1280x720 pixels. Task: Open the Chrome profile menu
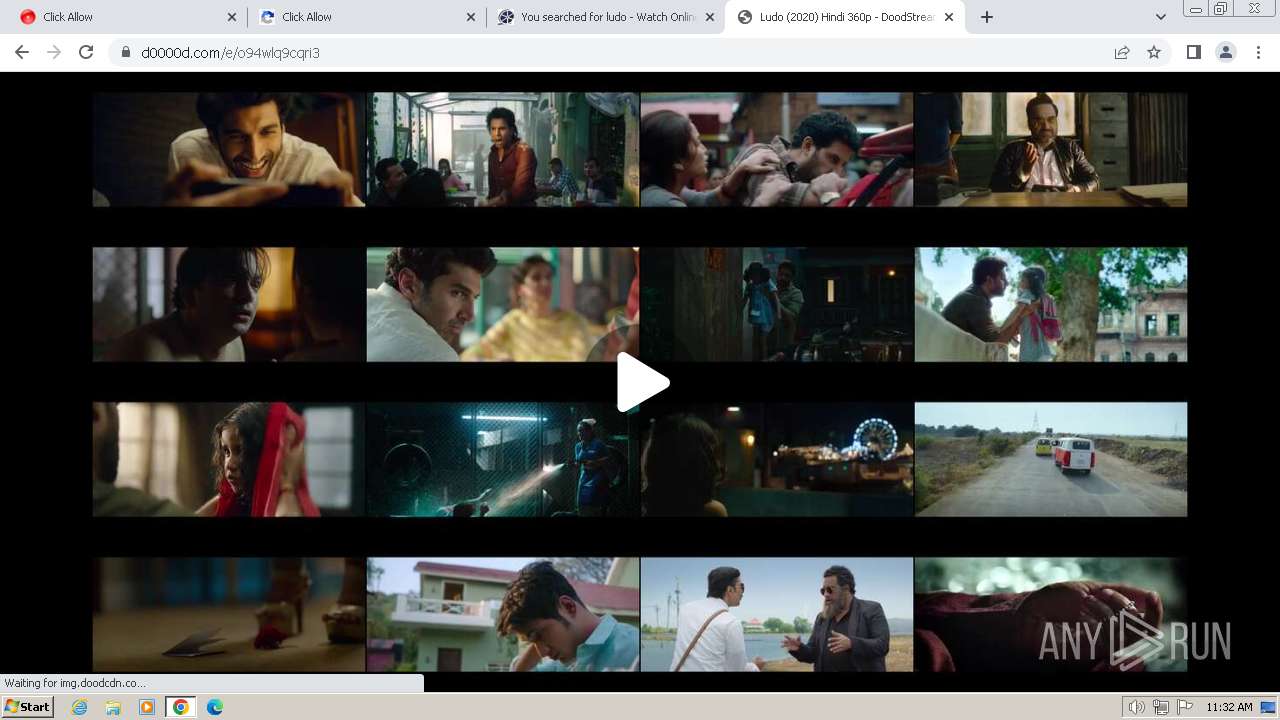coord(1225,53)
